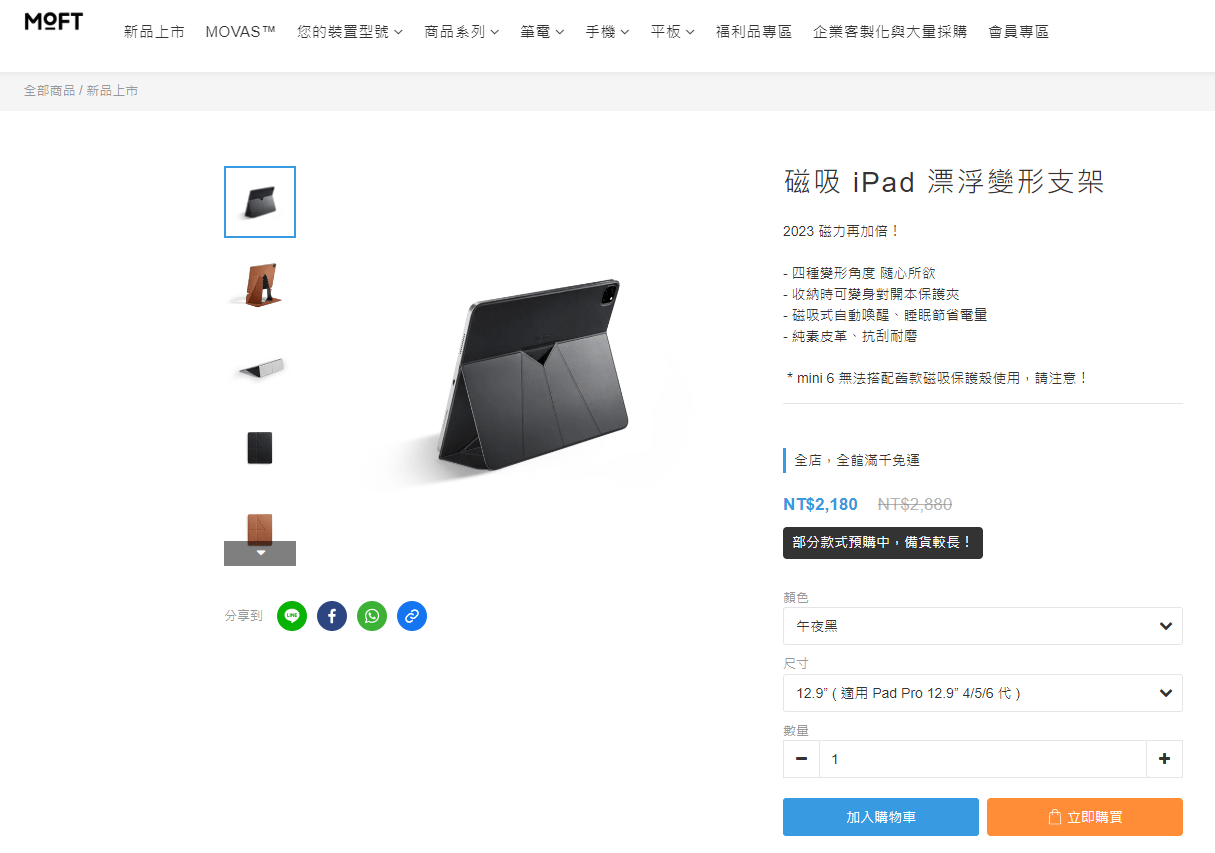
Task: Share product on Facebook
Action: click(x=332, y=616)
